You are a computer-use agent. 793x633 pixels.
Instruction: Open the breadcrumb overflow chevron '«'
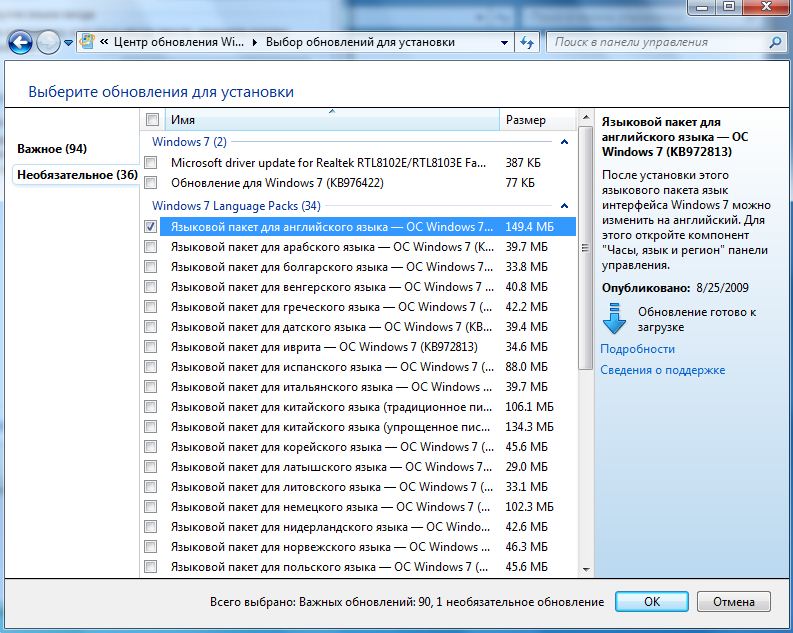pyautogui.click(x=104, y=42)
